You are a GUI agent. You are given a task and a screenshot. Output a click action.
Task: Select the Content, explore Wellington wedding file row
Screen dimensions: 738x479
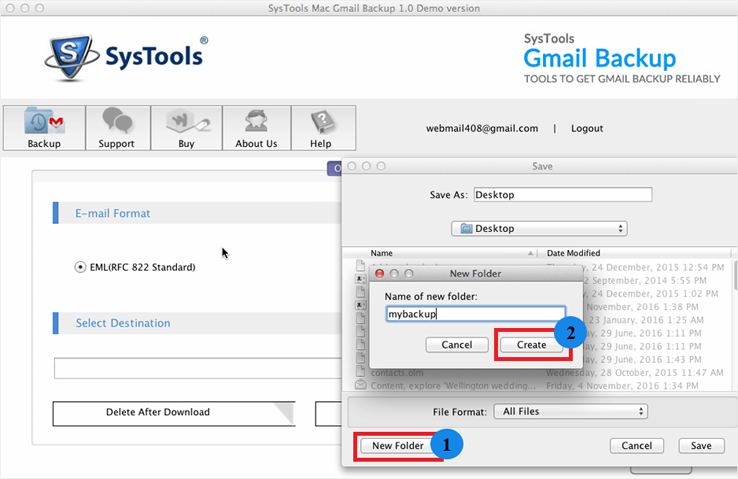tap(539, 386)
